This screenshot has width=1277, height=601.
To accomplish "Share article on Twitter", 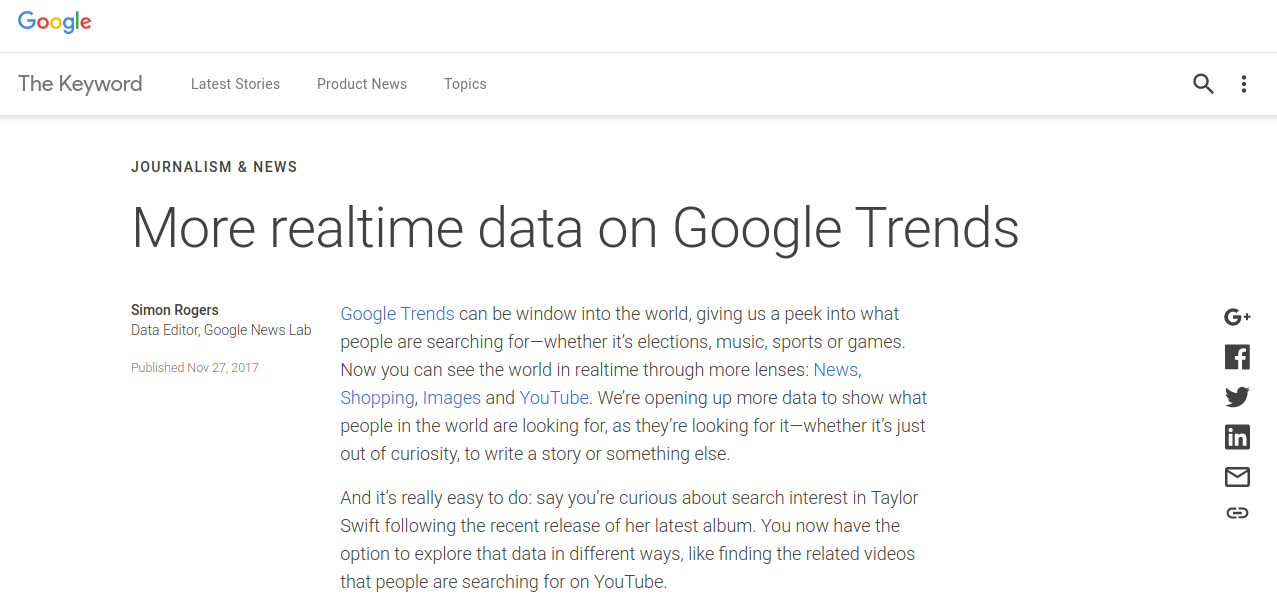I will 1237,397.
